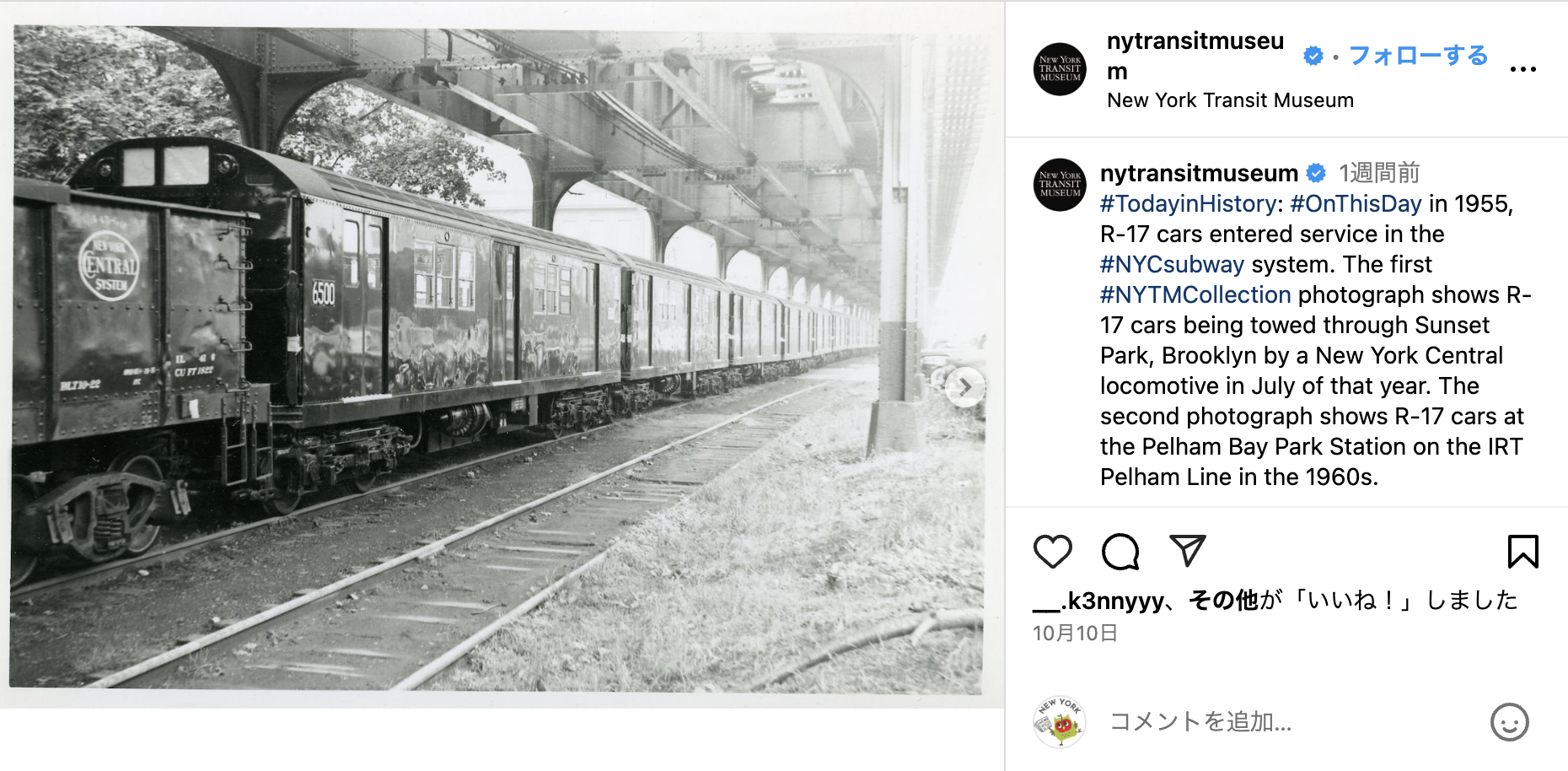Open the three-dot more options menu

[x=1522, y=69]
